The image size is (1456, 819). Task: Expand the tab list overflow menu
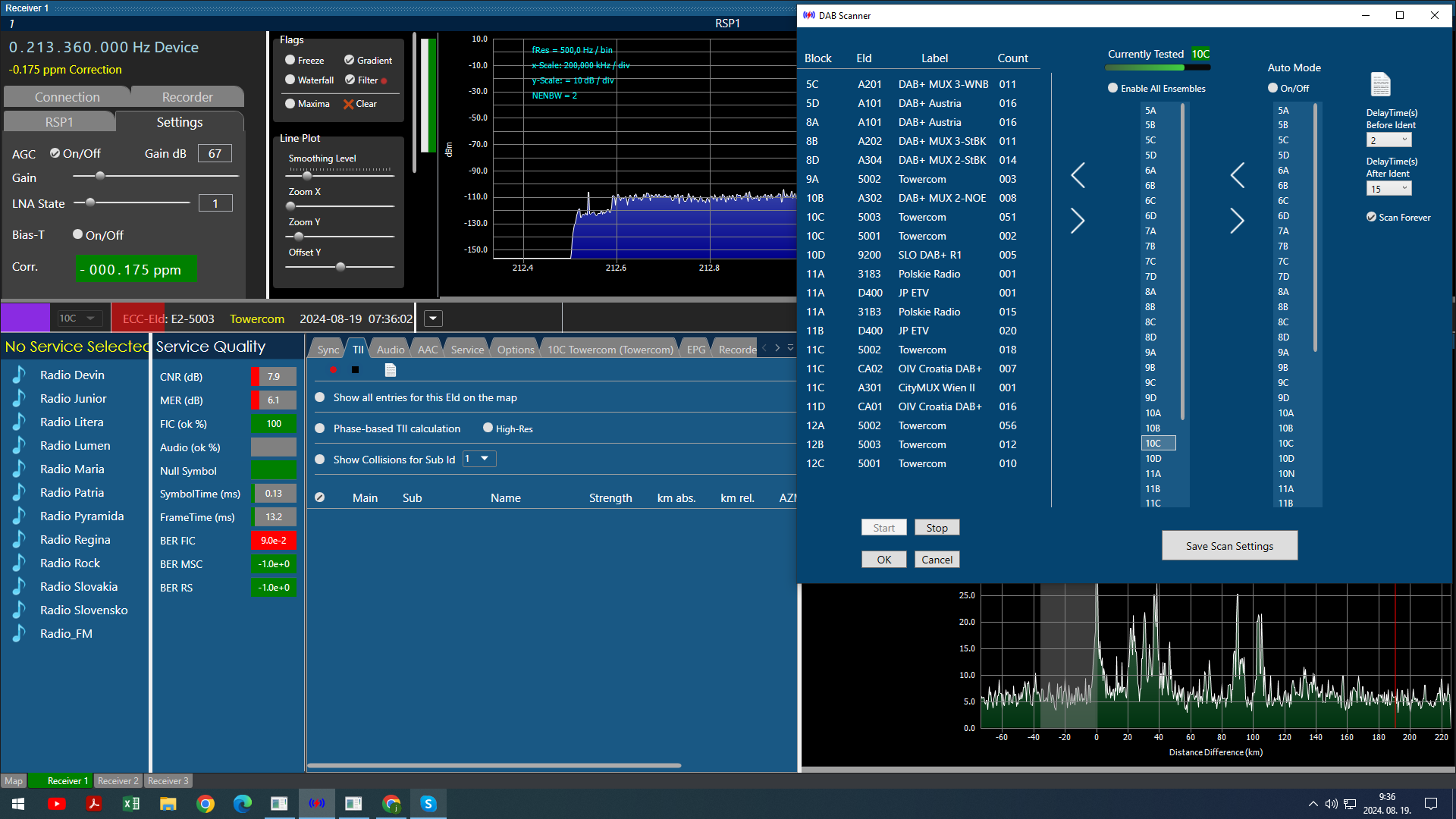[790, 347]
